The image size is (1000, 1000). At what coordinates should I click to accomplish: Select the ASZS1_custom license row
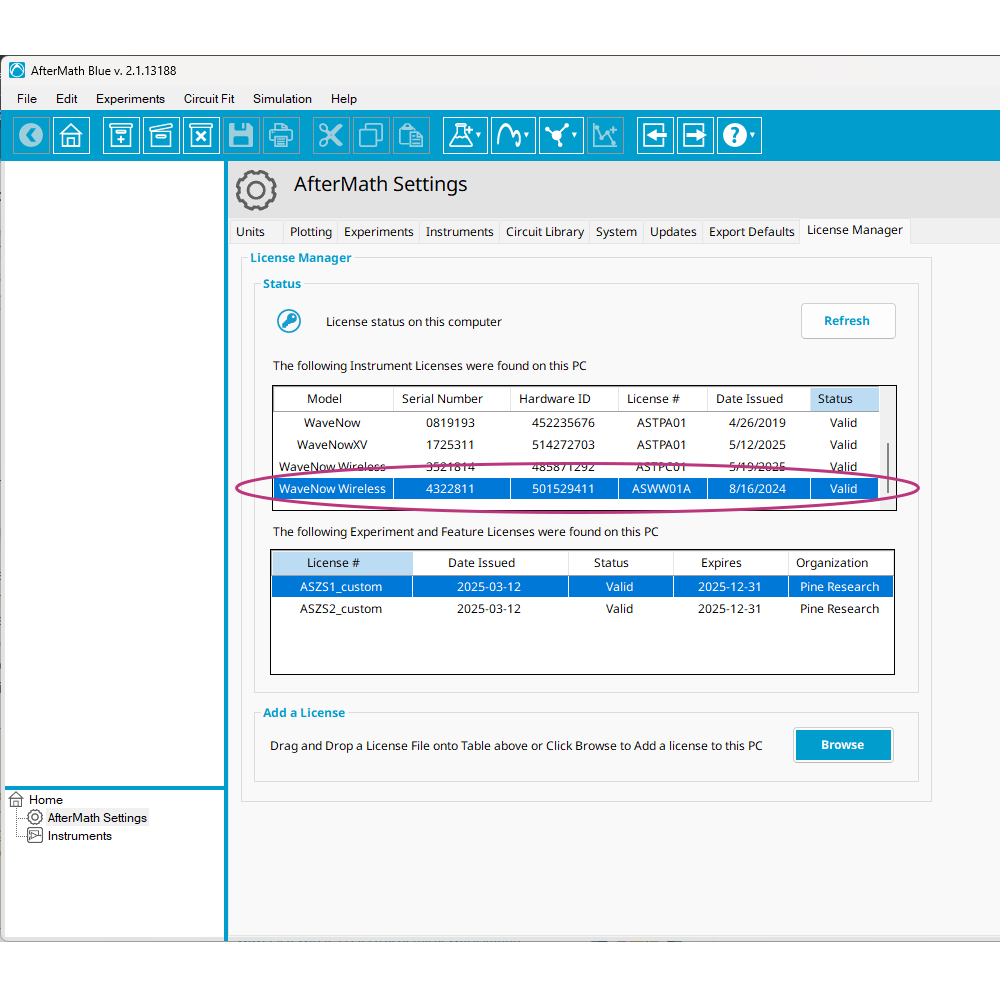[582, 587]
